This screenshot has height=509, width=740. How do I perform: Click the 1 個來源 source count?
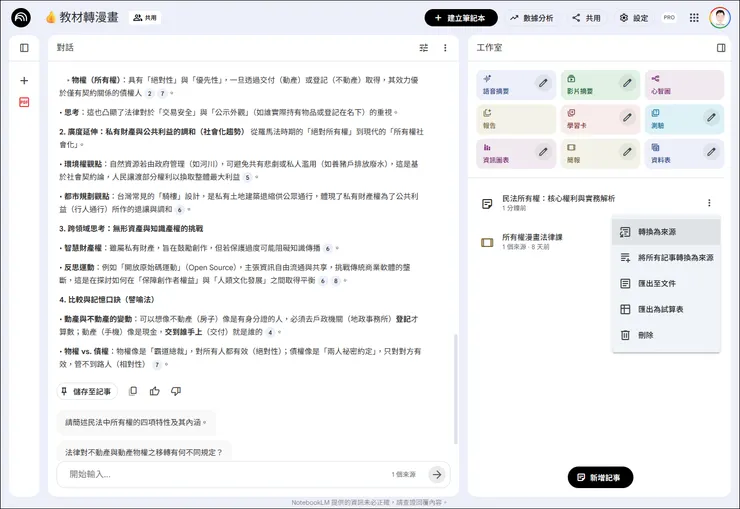[x=404, y=475]
